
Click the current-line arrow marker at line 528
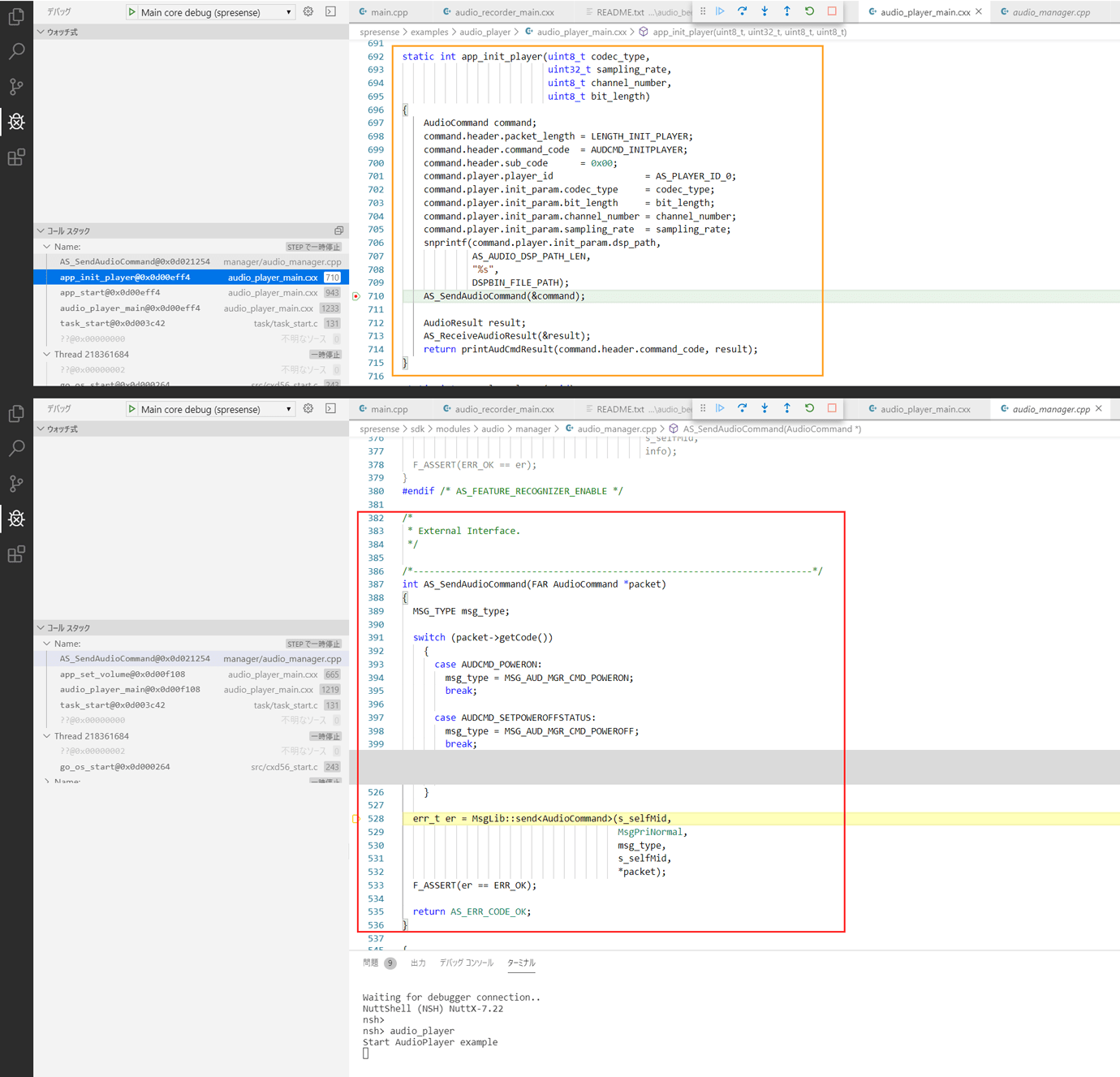[355, 818]
